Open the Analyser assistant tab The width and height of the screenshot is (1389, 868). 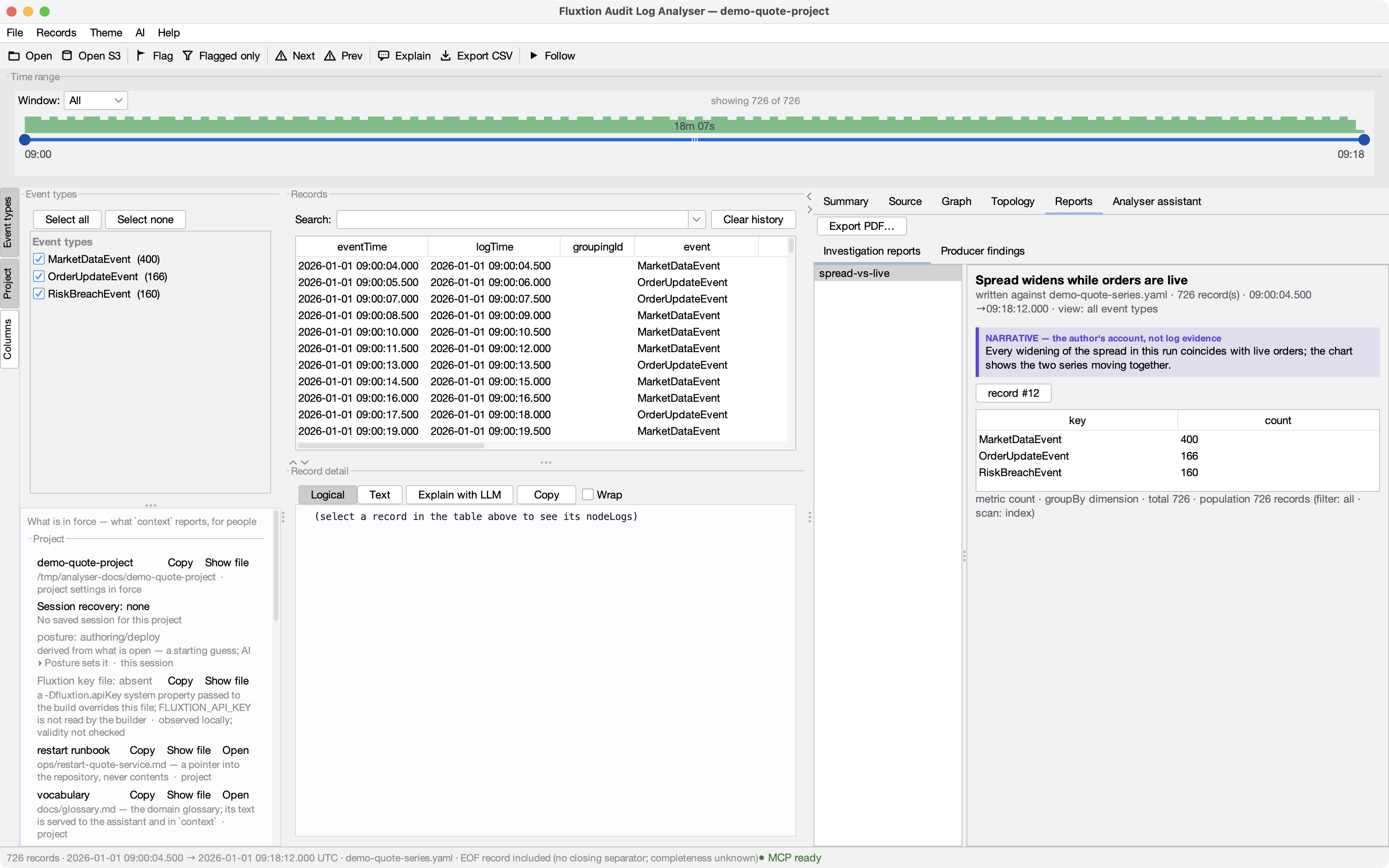[x=1157, y=202]
